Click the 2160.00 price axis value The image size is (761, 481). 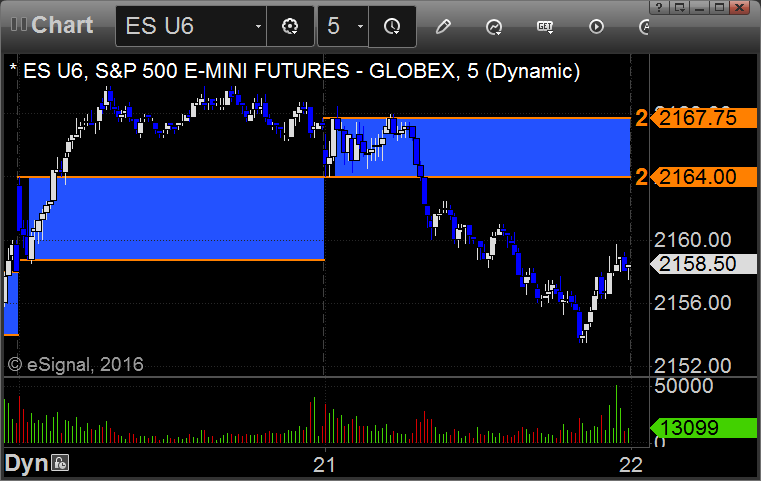pyautogui.click(x=693, y=240)
